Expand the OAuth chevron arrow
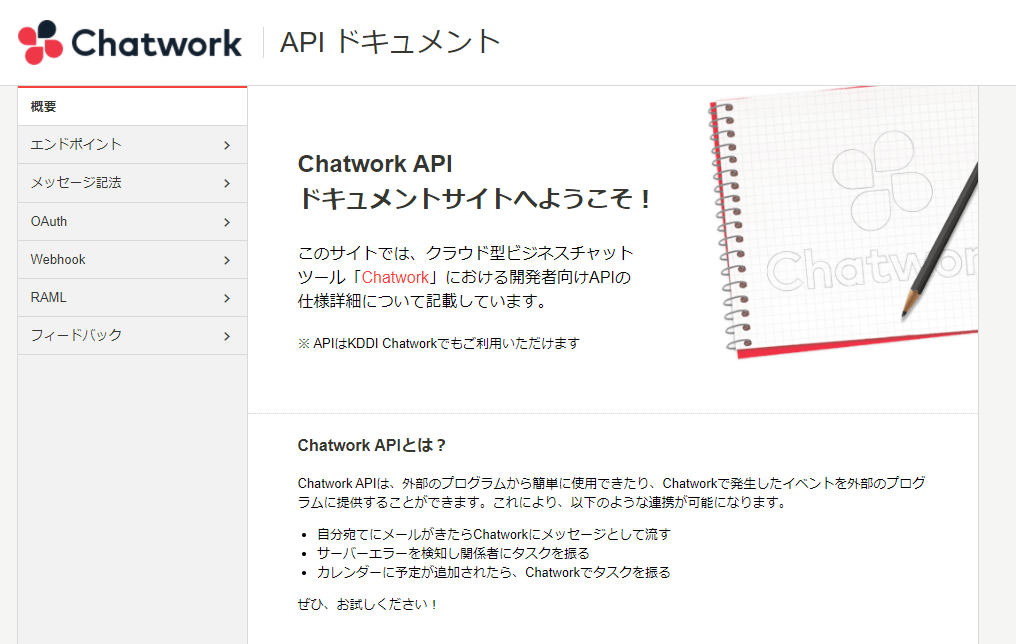 click(x=227, y=222)
